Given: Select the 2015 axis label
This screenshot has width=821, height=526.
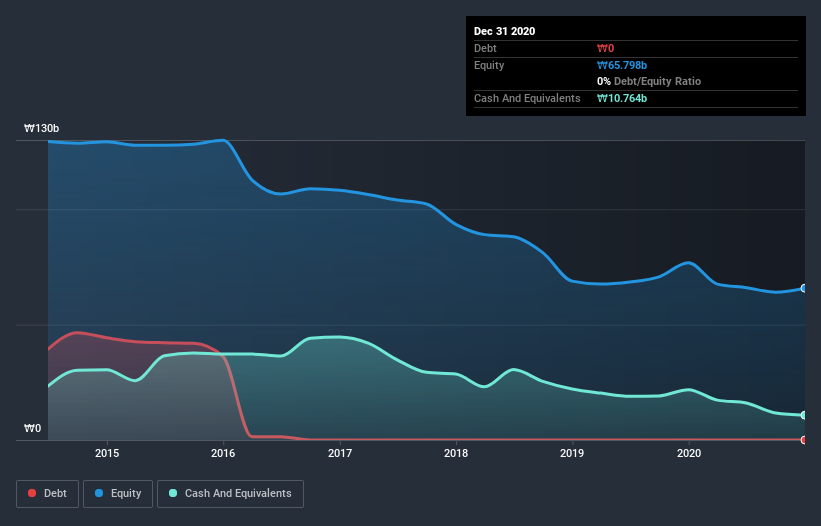Looking at the screenshot, I should tap(107, 453).
